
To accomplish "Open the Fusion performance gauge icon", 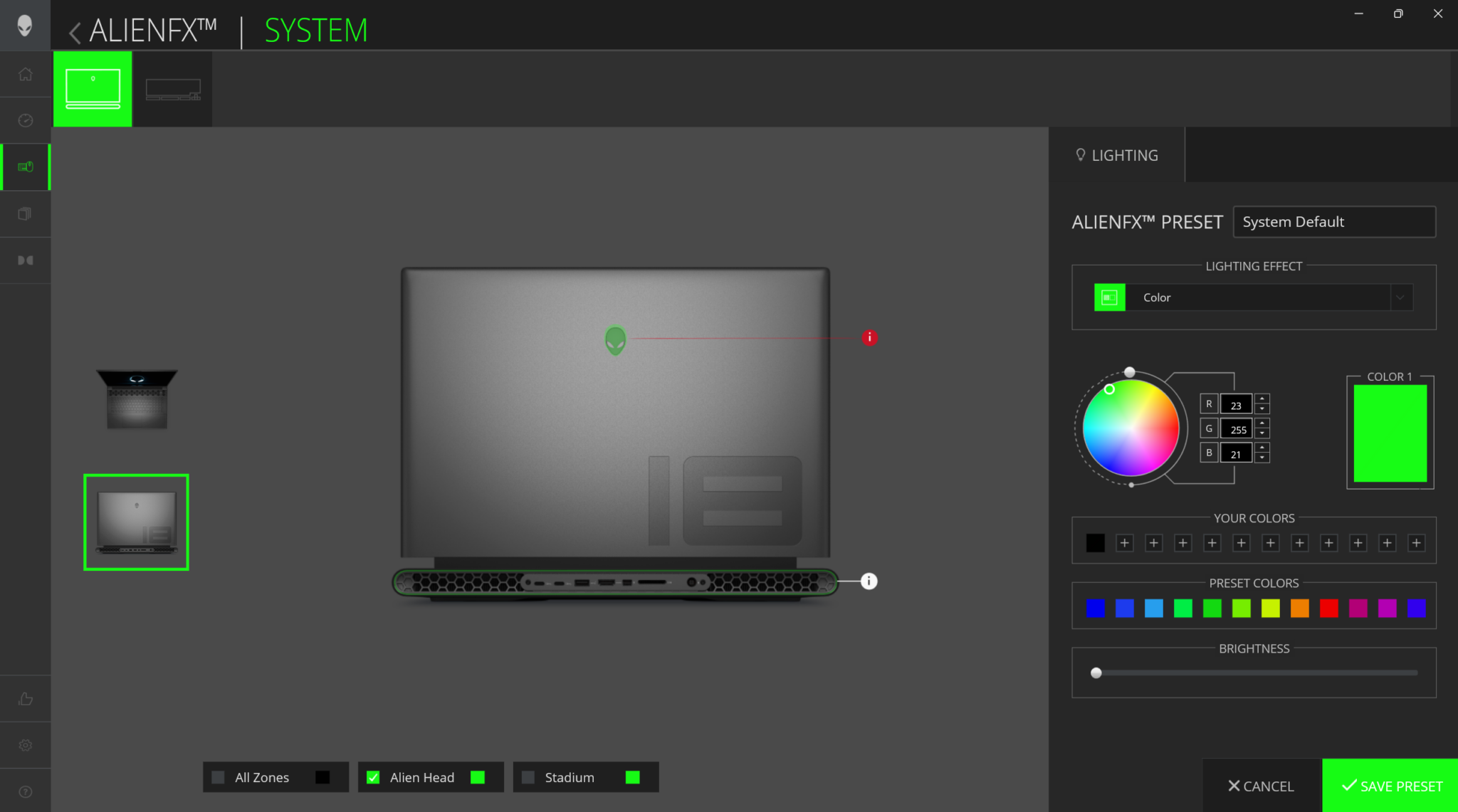I will coord(26,120).
